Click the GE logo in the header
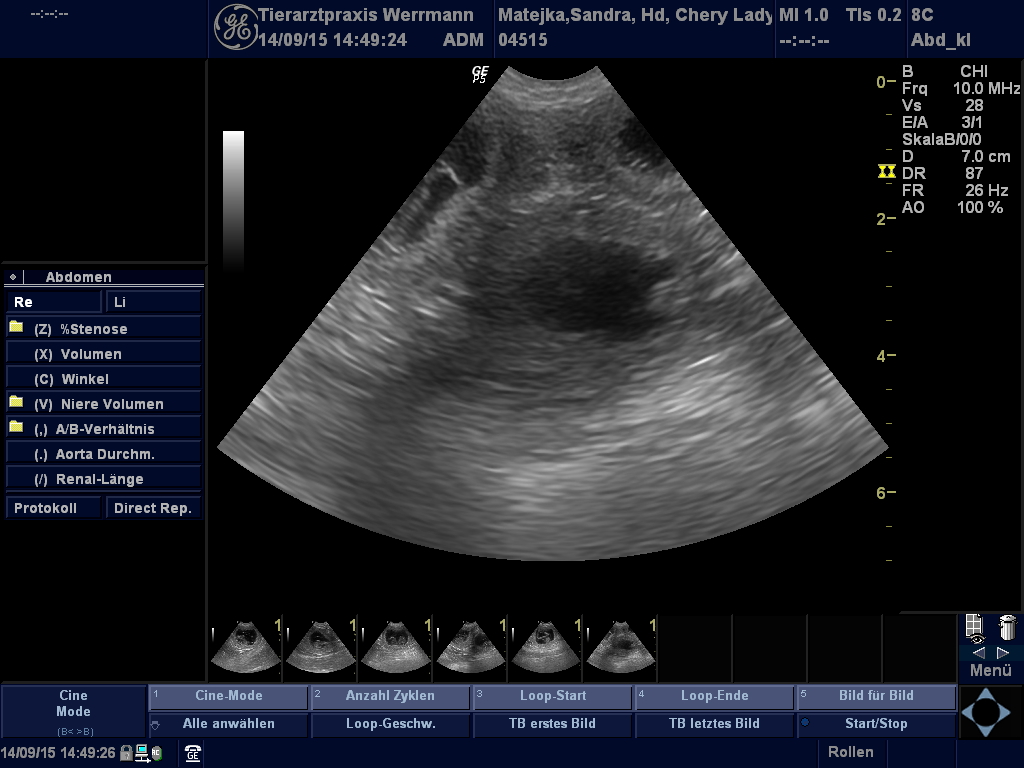Viewport: 1024px width, 768px height. 236,27
